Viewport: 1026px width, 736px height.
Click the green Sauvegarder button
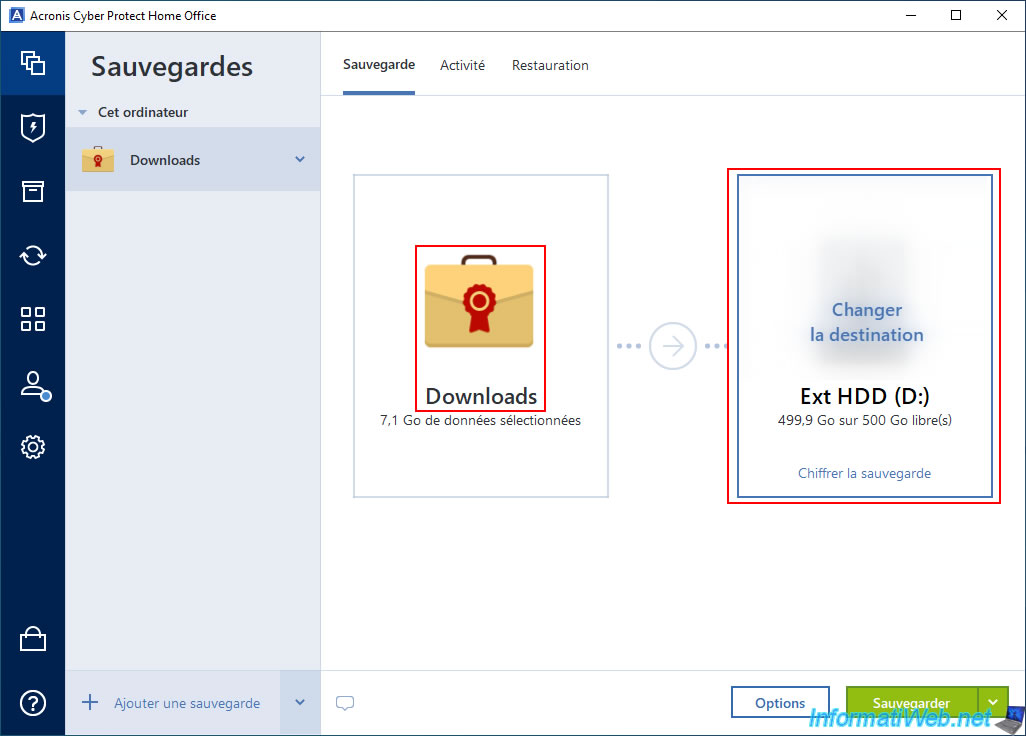(x=911, y=703)
